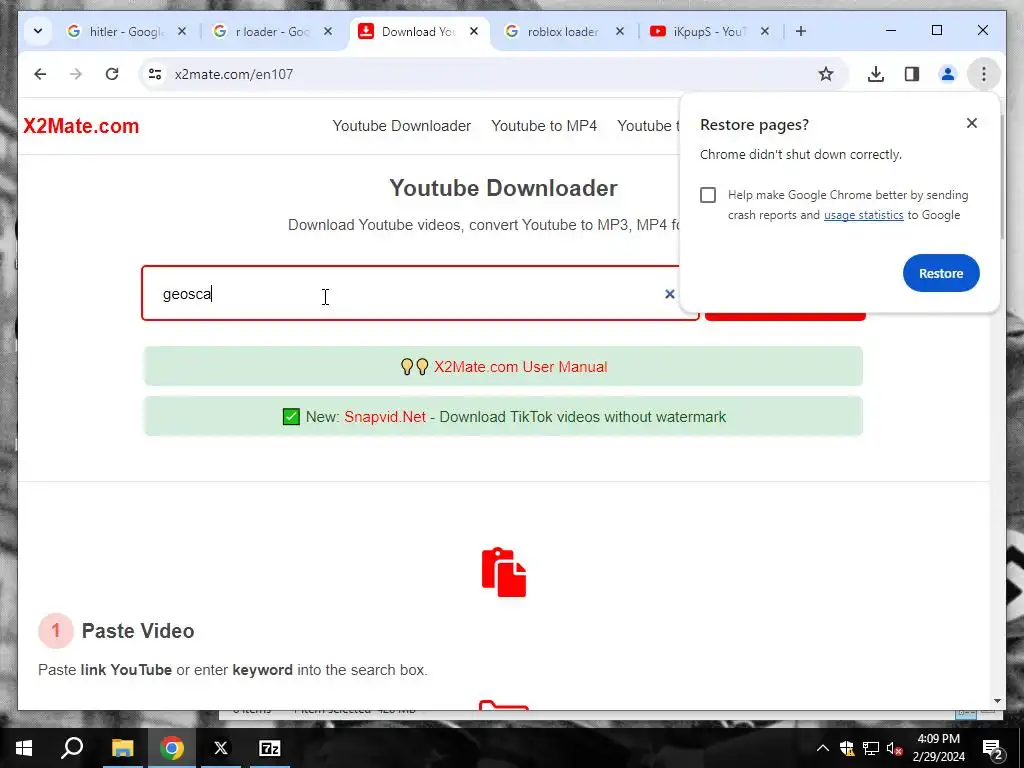Go back to previous page
This screenshot has width=1024, height=768.
click(x=40, y=74)
